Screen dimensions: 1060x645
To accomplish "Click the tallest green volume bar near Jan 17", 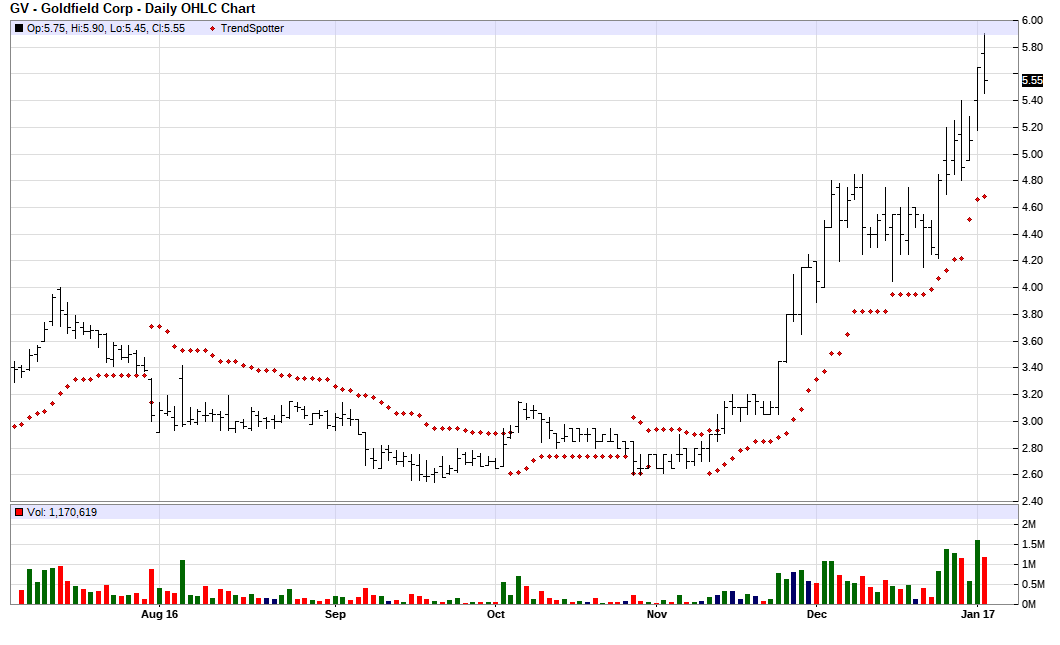I will tap(978, 572).
